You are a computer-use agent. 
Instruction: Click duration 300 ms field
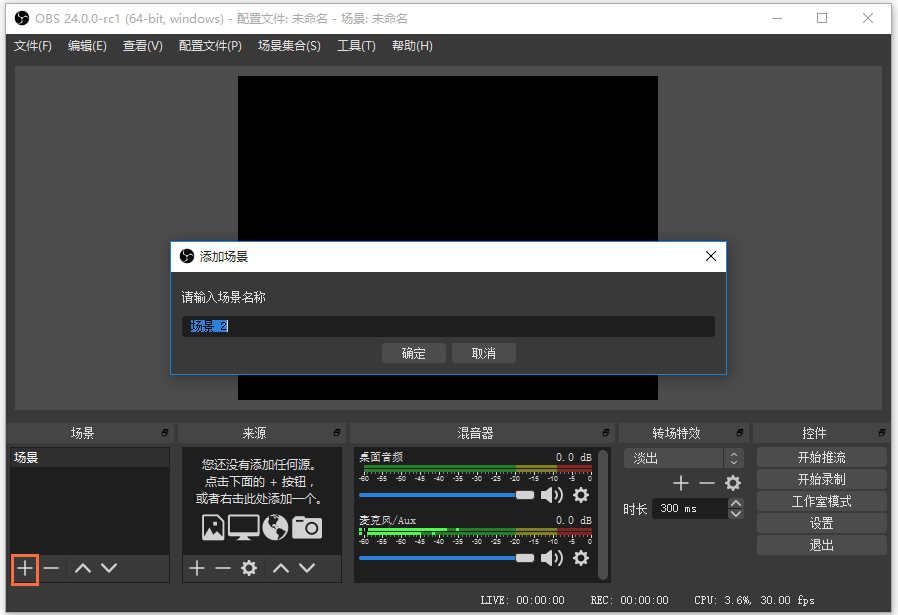tap(690, 508)
